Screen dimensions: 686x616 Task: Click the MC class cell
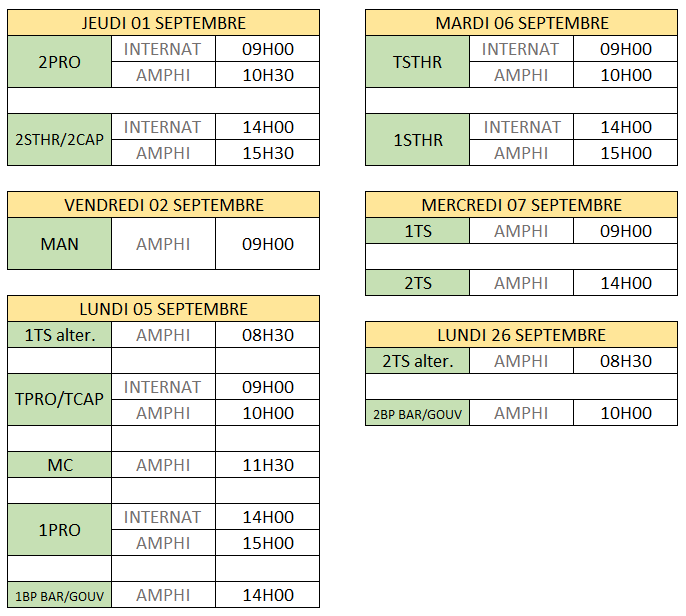click(60, 465)
